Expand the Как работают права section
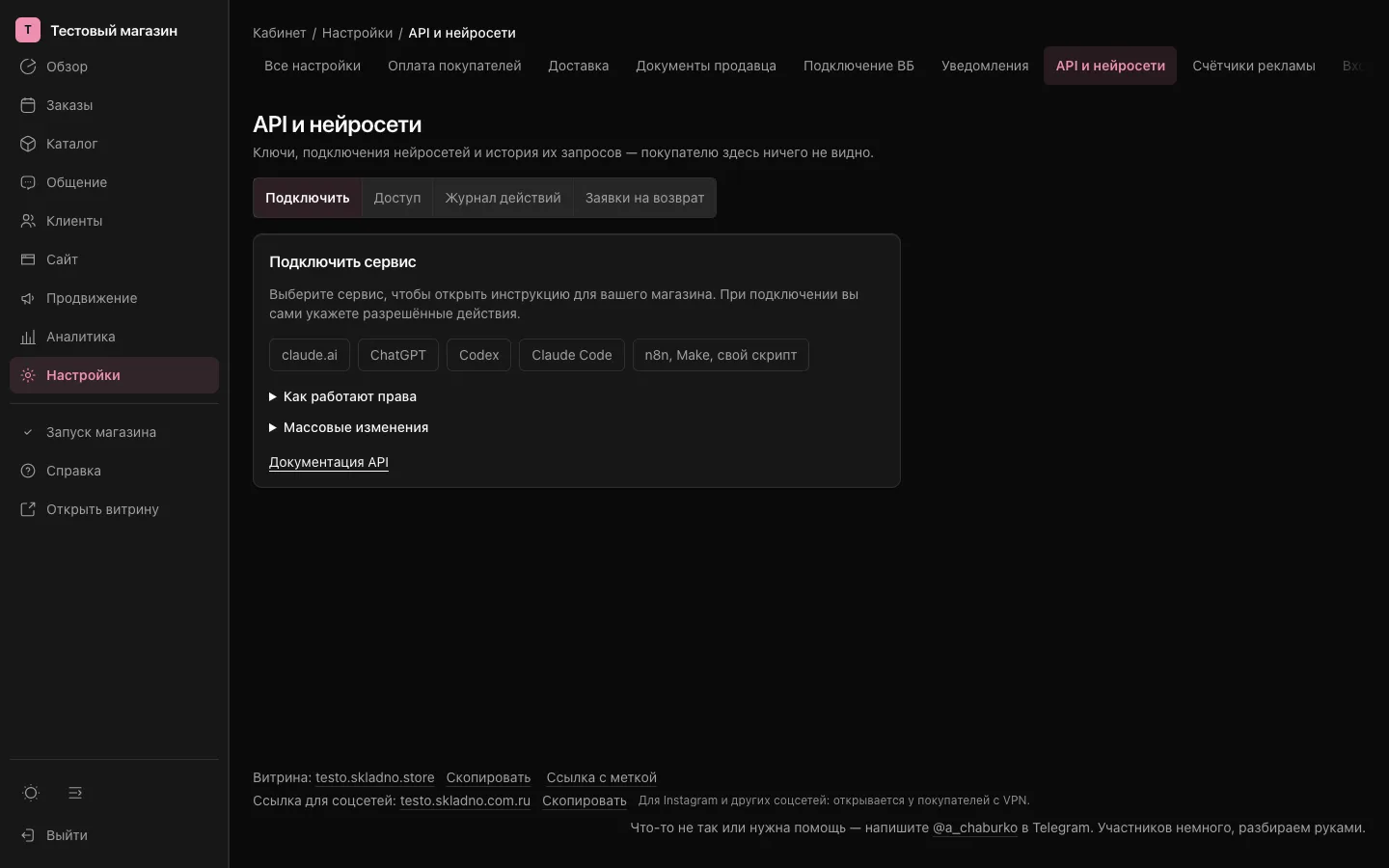The height and width of the screenshot is (868, 1389). coord(342,396)
